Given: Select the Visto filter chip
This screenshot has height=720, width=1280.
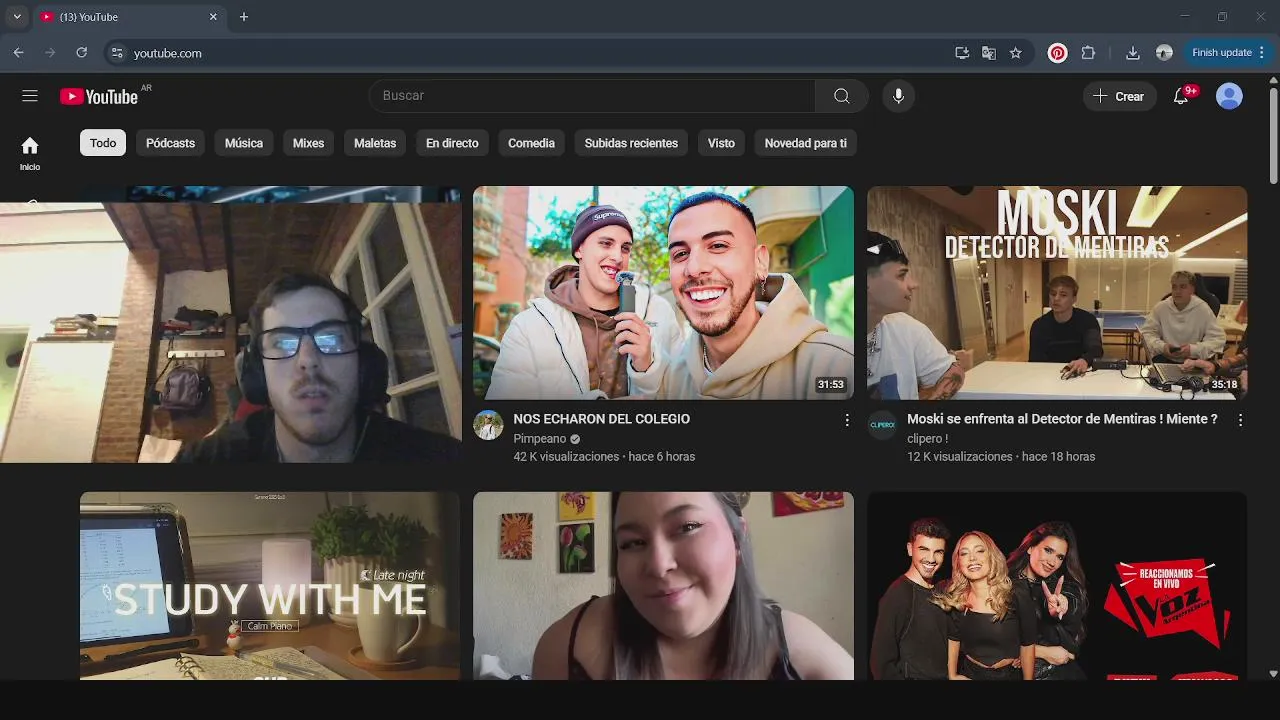Looking at the screenshot, I should tap(721, 143).
